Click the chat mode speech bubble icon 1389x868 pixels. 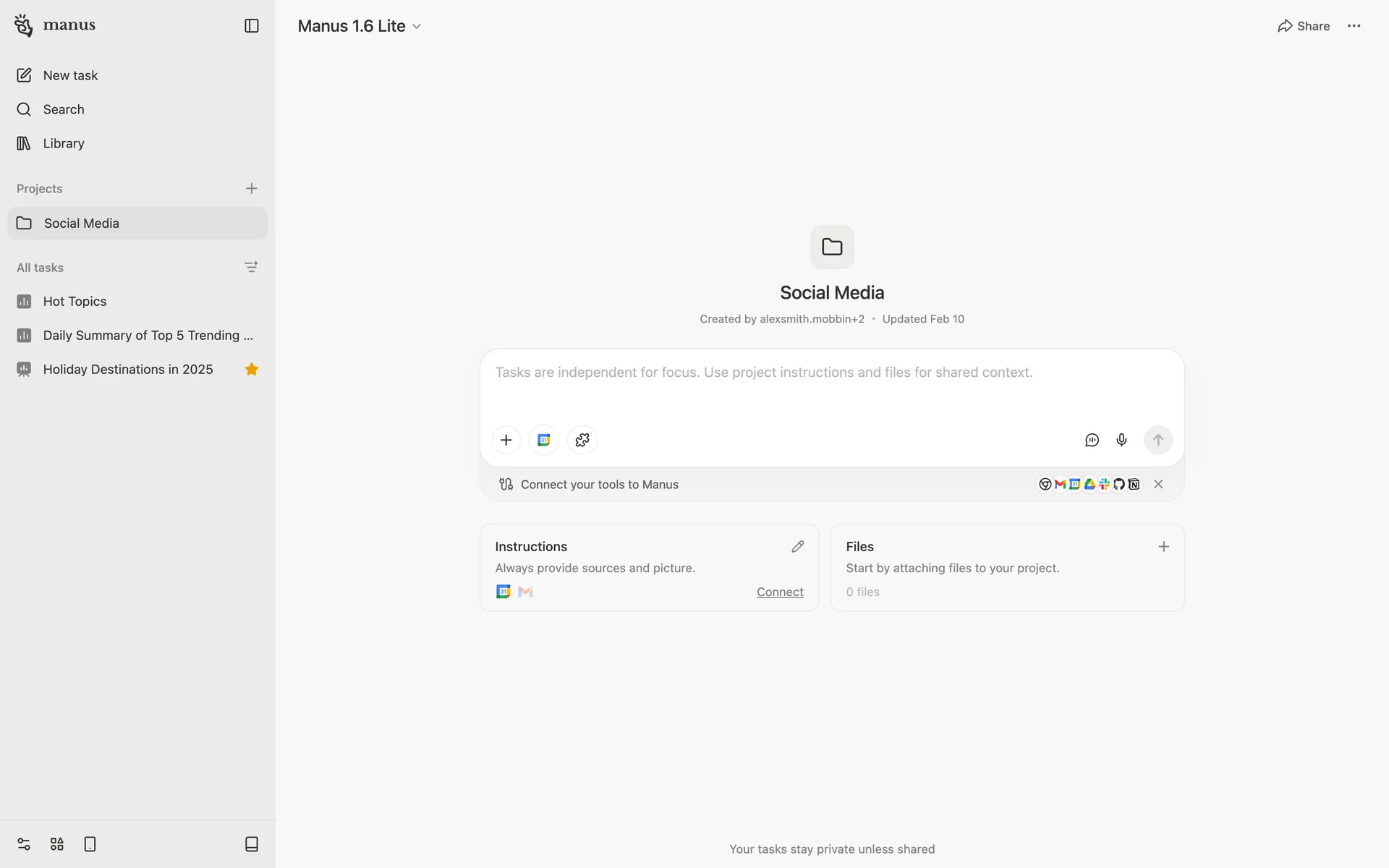1092,440
